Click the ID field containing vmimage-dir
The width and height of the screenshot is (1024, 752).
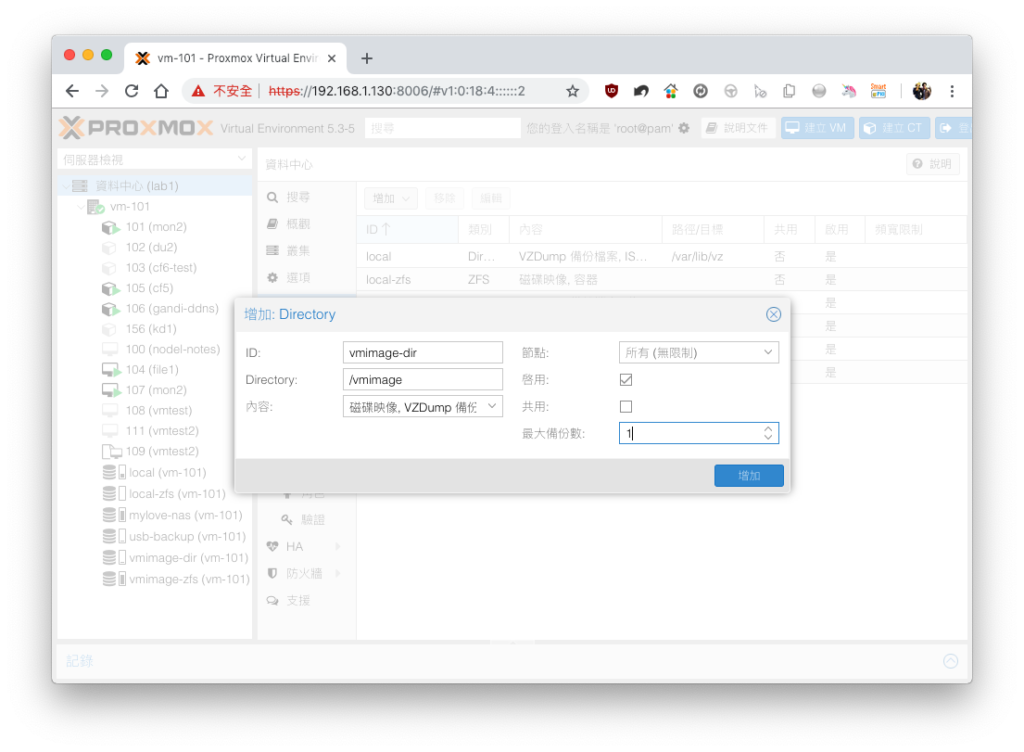pyautogui.click(x=423, y=352)
